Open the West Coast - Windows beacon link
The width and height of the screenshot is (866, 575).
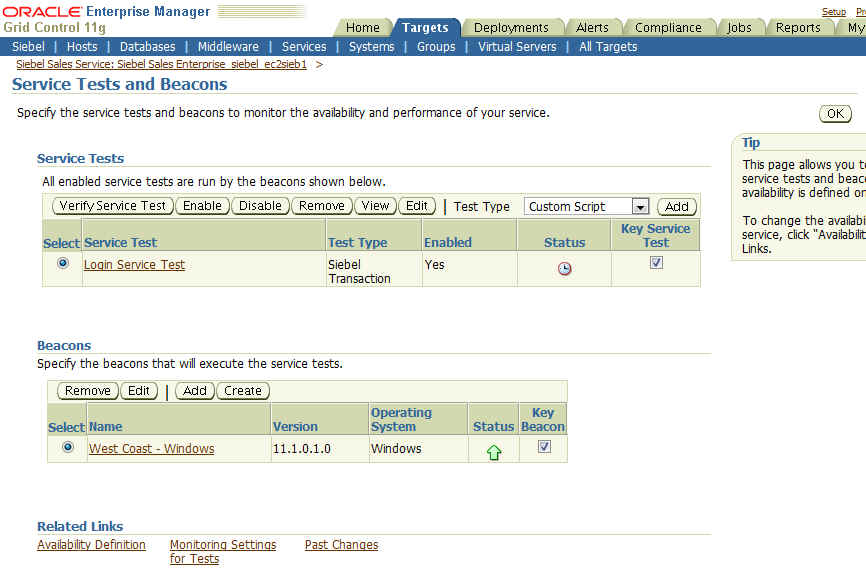coord(152,449)
